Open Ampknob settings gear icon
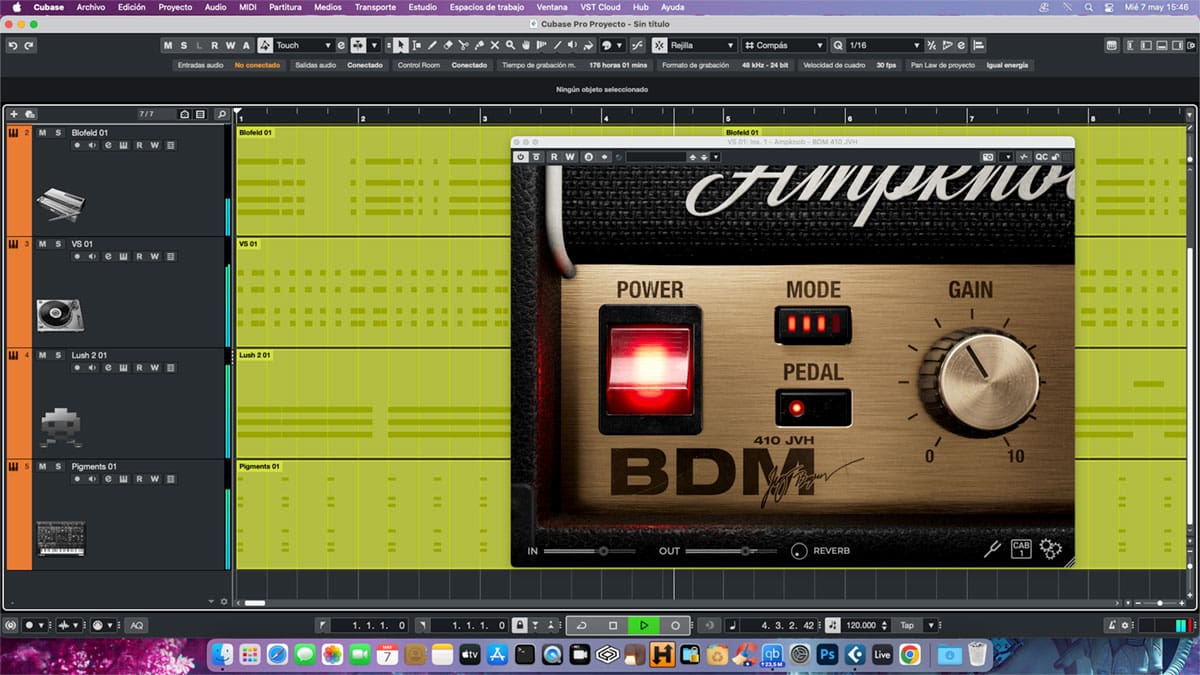Viewport: 1200px width, 675px height. tap(1050, 549)
